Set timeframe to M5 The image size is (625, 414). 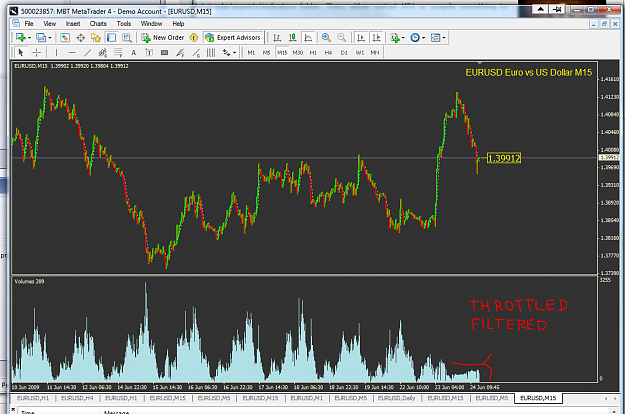[266, 52]
